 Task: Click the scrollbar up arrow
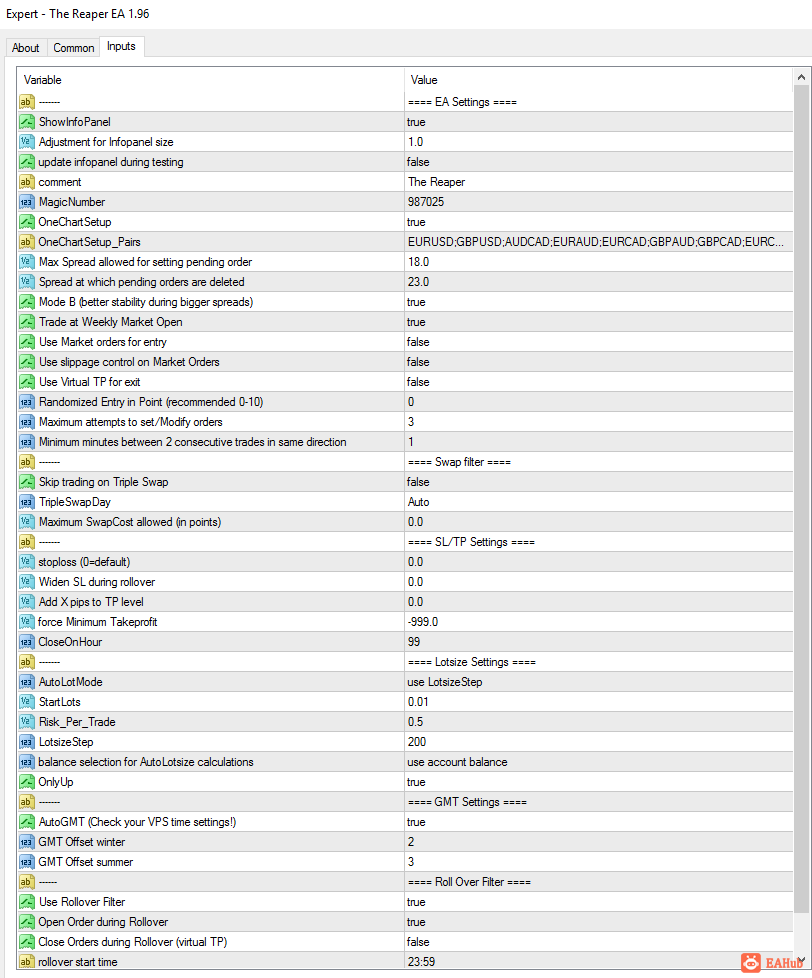click(x=801, y=77)
